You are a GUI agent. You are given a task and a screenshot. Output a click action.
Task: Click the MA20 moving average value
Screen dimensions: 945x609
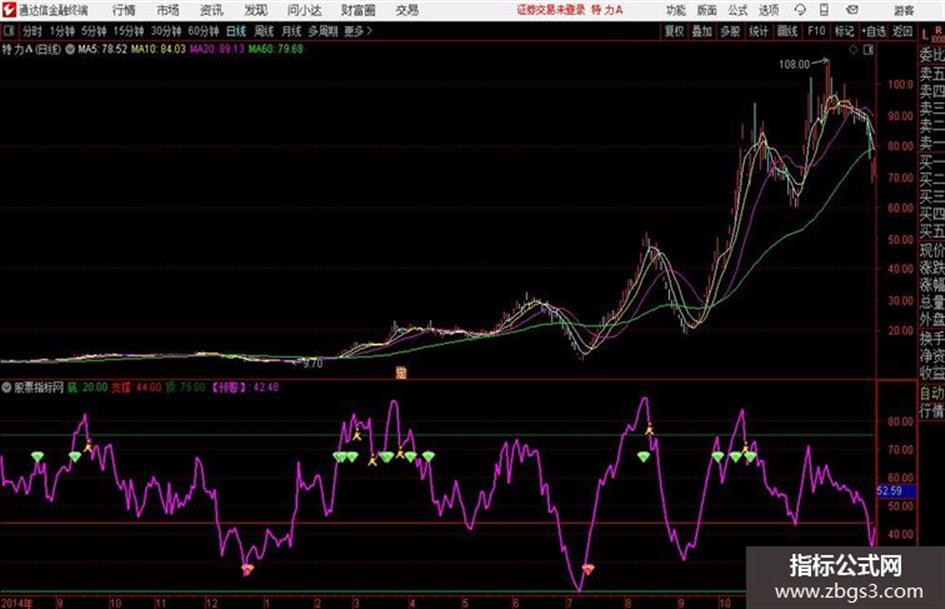[217, 49]
